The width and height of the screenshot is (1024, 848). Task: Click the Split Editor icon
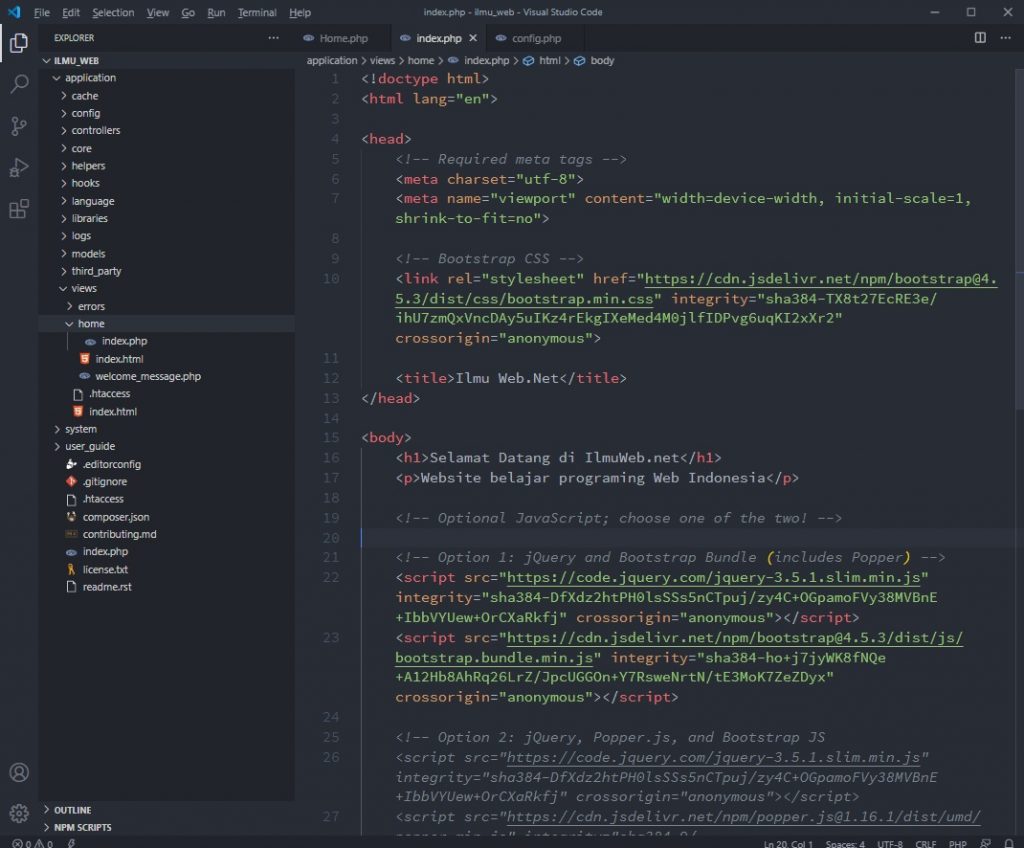[980, 38]
